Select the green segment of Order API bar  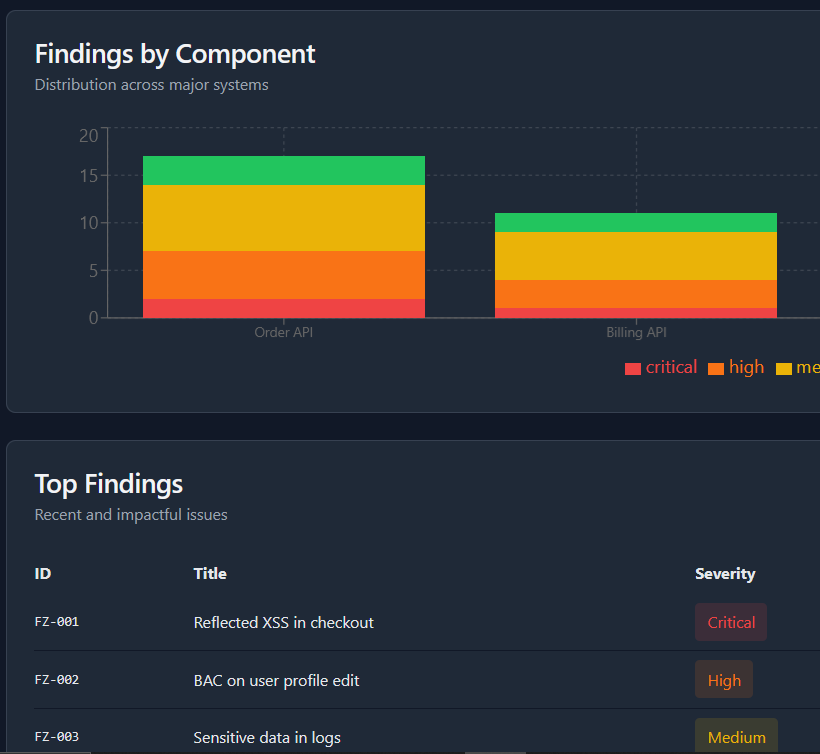tap(284, 171)
